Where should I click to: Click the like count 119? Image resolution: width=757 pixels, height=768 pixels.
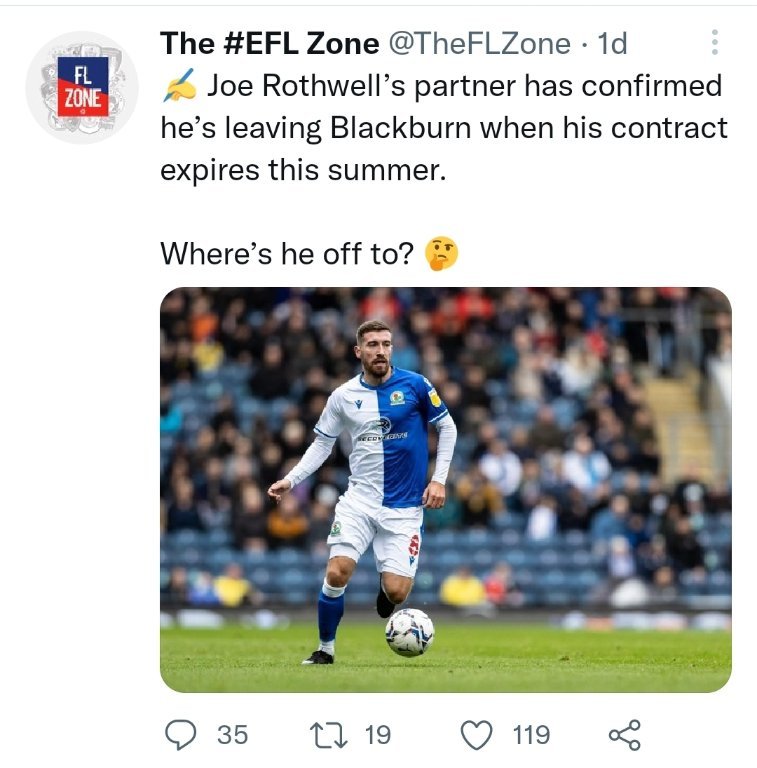coord(530,735)
